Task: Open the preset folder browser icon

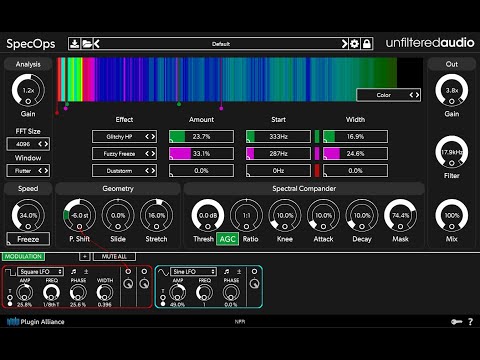Action: pyautogui.click(x=87, y=44)
